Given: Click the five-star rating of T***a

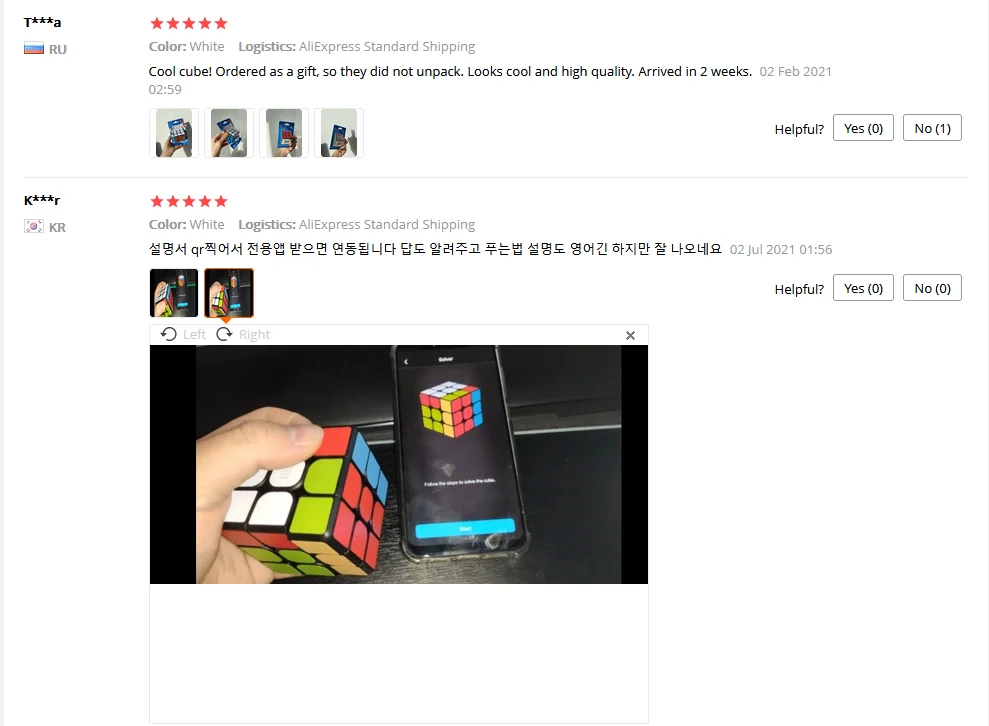Looking at the screenshot, I should [189, 23].
